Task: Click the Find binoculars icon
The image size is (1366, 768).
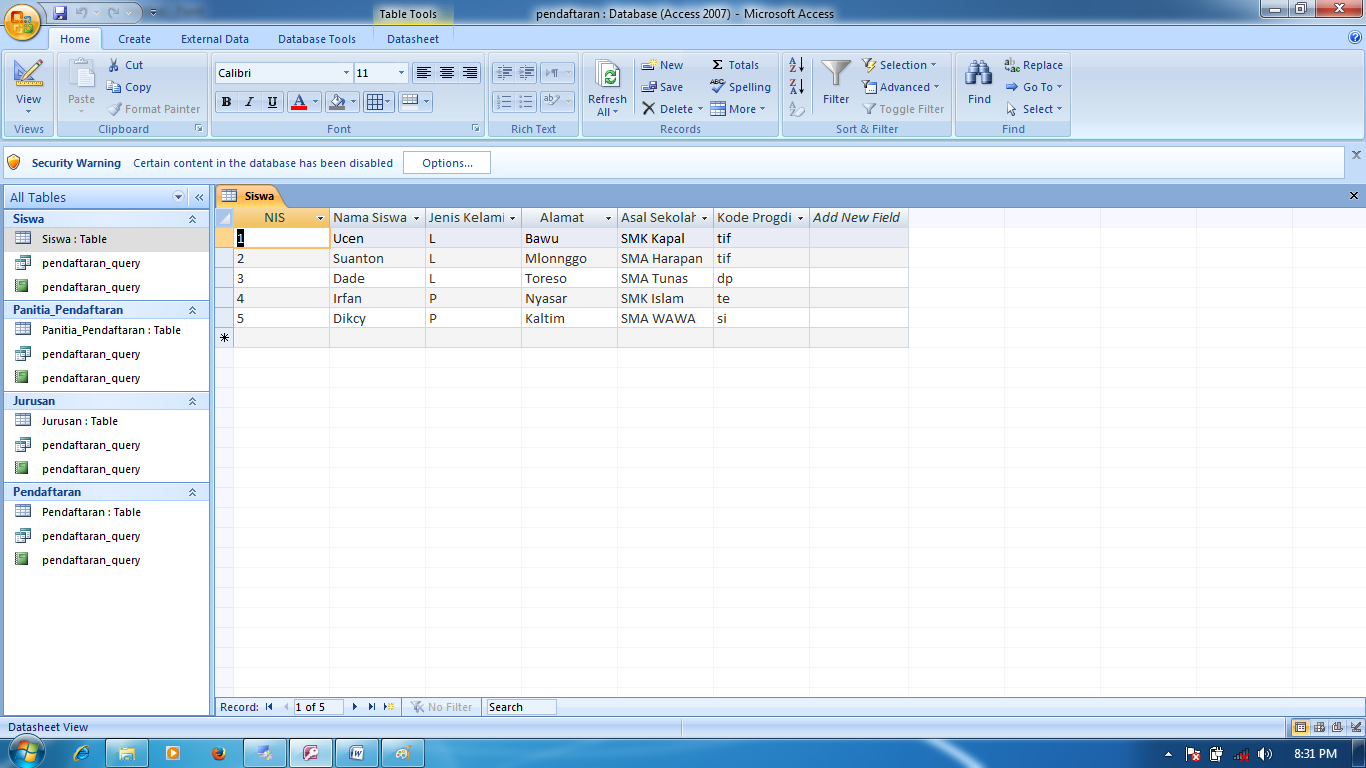Action: click(979, 73)
